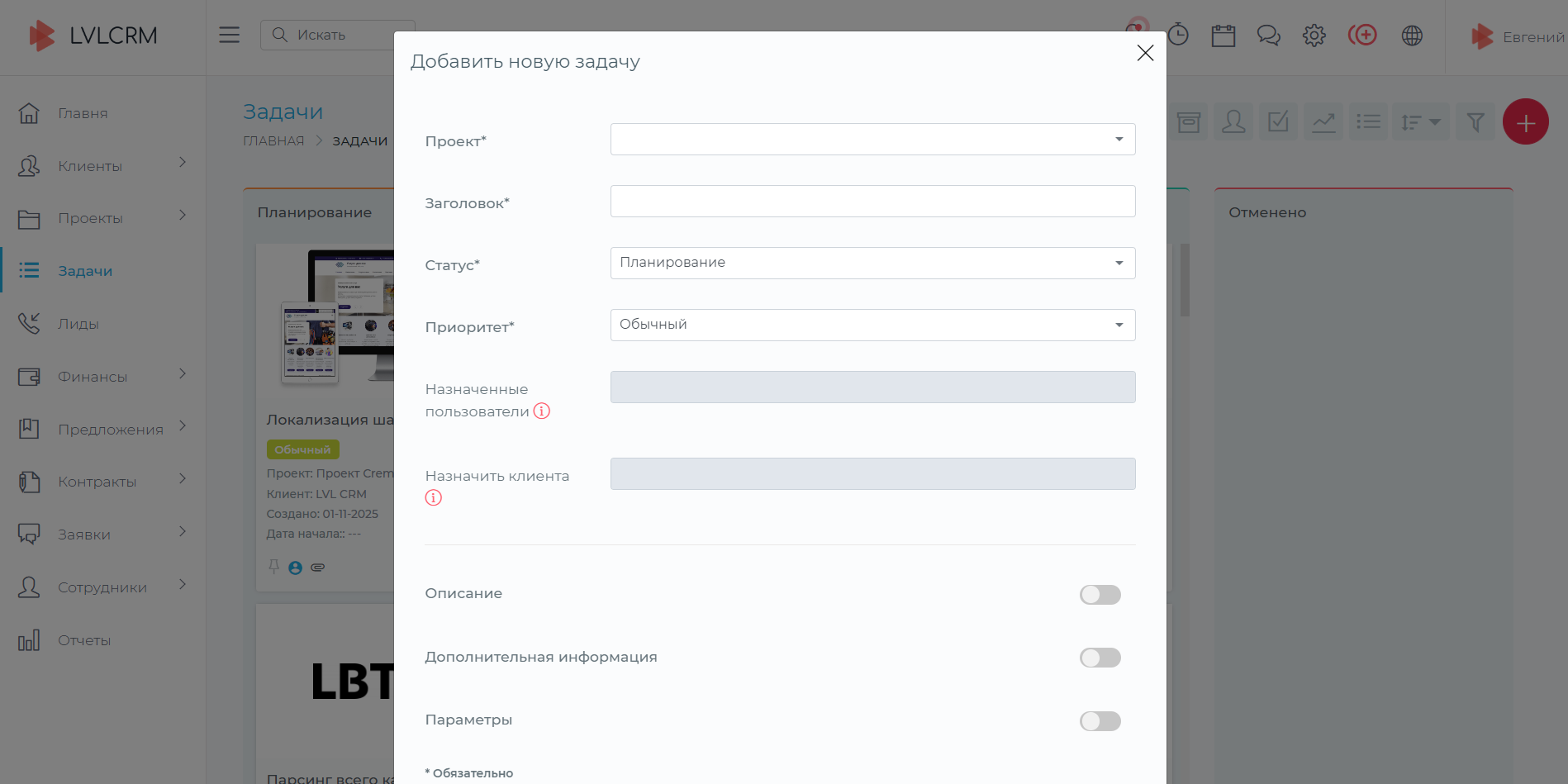Click the globe language icon
This screenshot has height=784, width=1568.
[1412, 36]
